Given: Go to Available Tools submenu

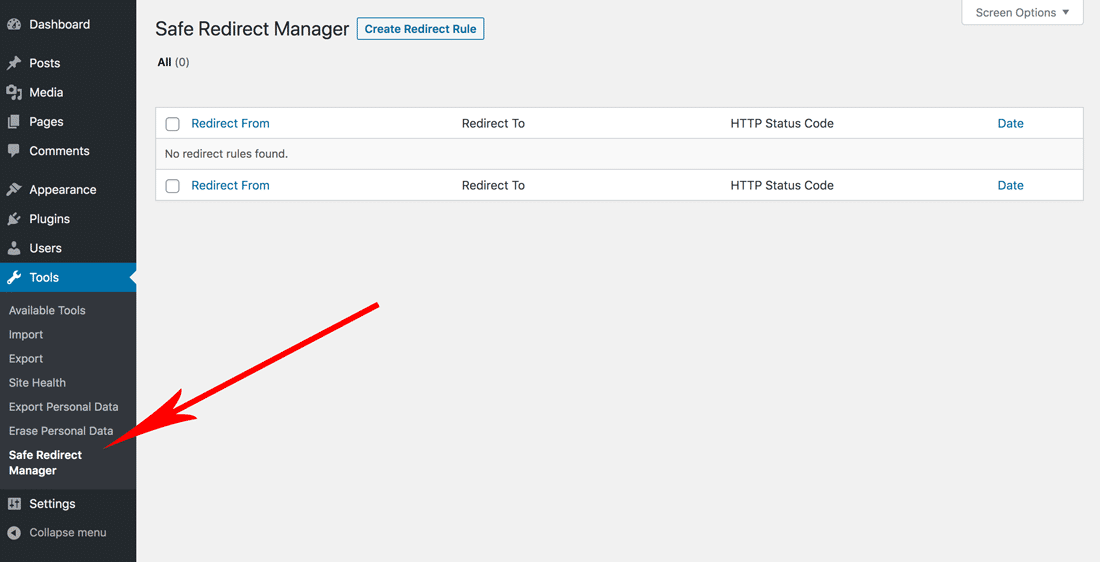Looking at the screenshot, I should (x=47, y=310).
